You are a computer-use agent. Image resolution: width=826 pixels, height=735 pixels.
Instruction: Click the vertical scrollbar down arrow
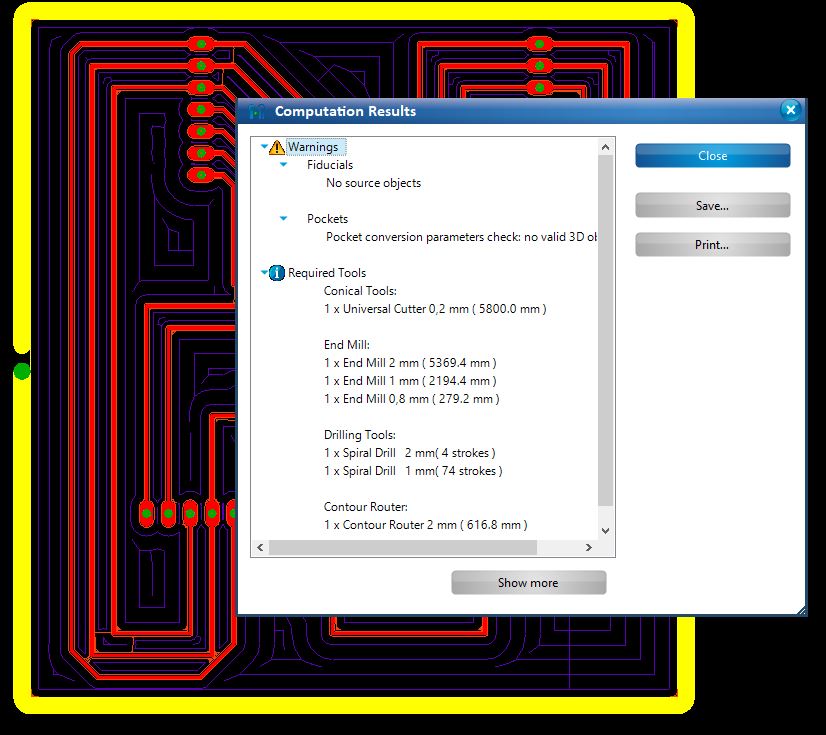[605, 531]
